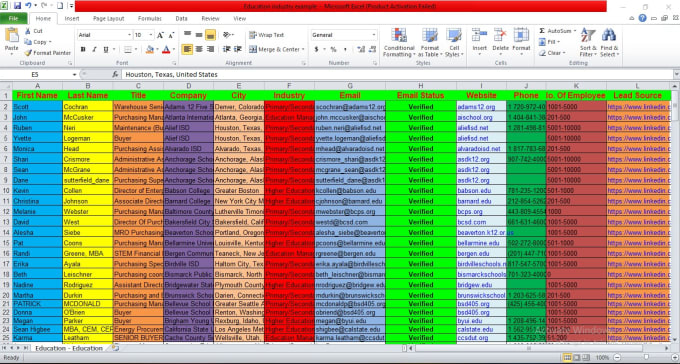The width and height of the screenshot is (680, 364).
Task: Open the General number format dropdown
Action: tap(374, 35)
